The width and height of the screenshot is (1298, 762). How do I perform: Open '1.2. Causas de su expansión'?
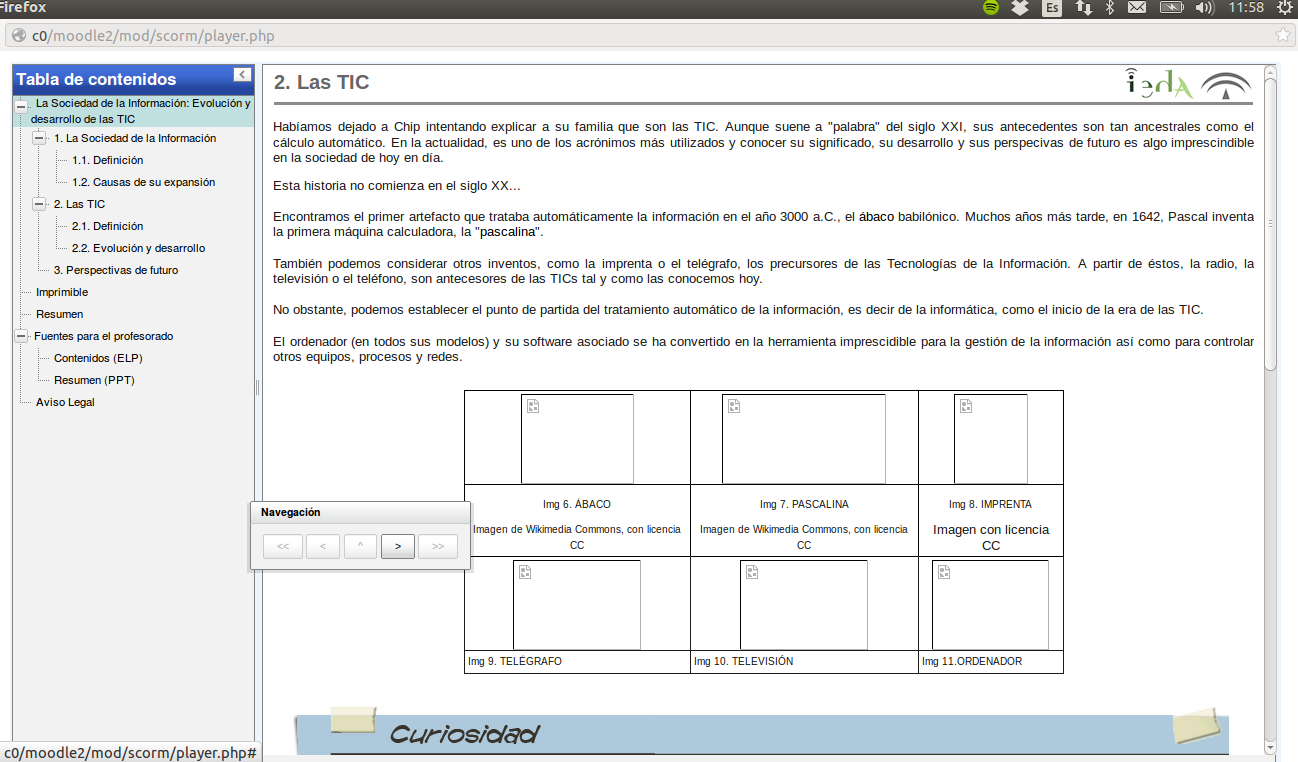pyautogui.click(x=143, y=182)
